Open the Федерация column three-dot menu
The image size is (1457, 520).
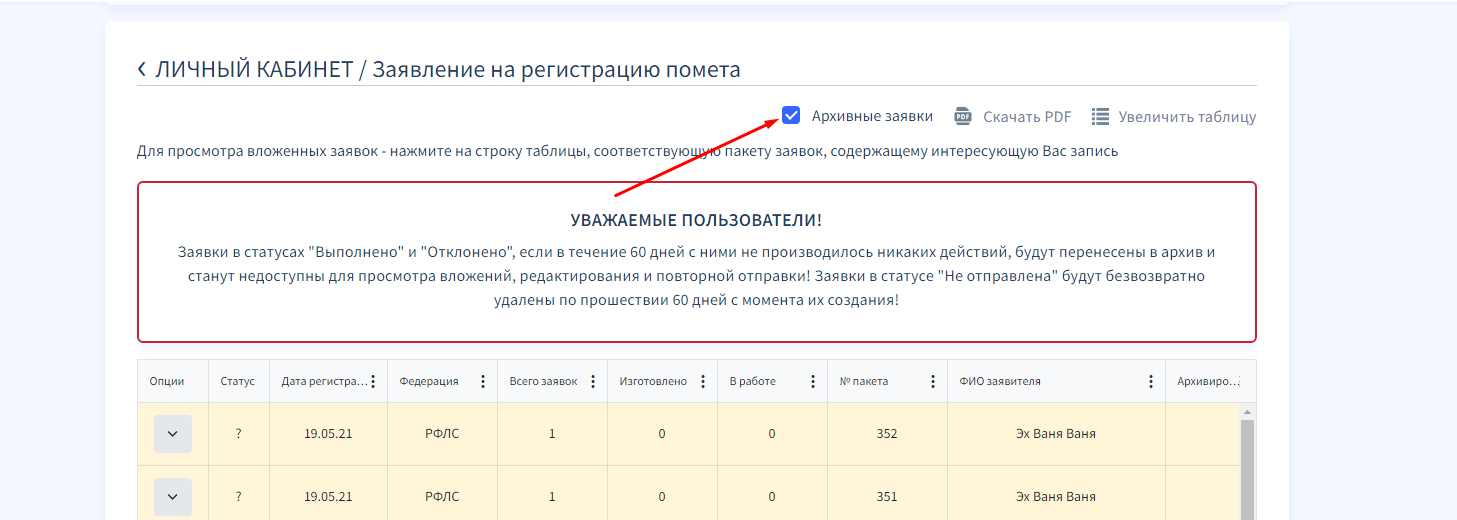click(x=483, y=381)
